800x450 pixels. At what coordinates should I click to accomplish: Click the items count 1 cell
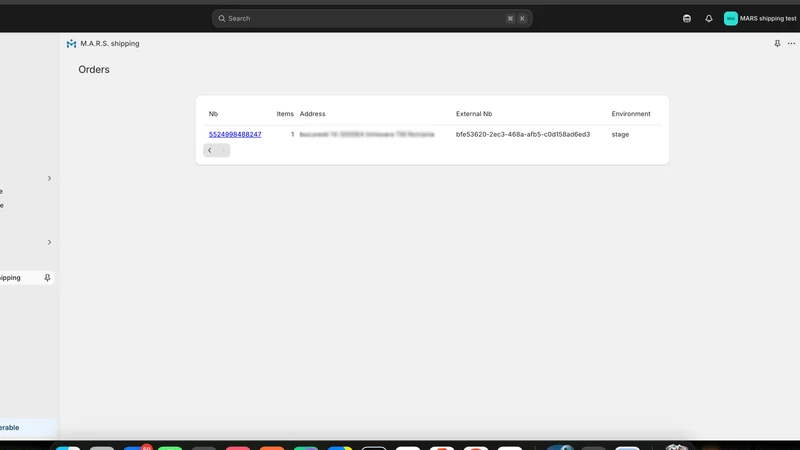(292, 134)
